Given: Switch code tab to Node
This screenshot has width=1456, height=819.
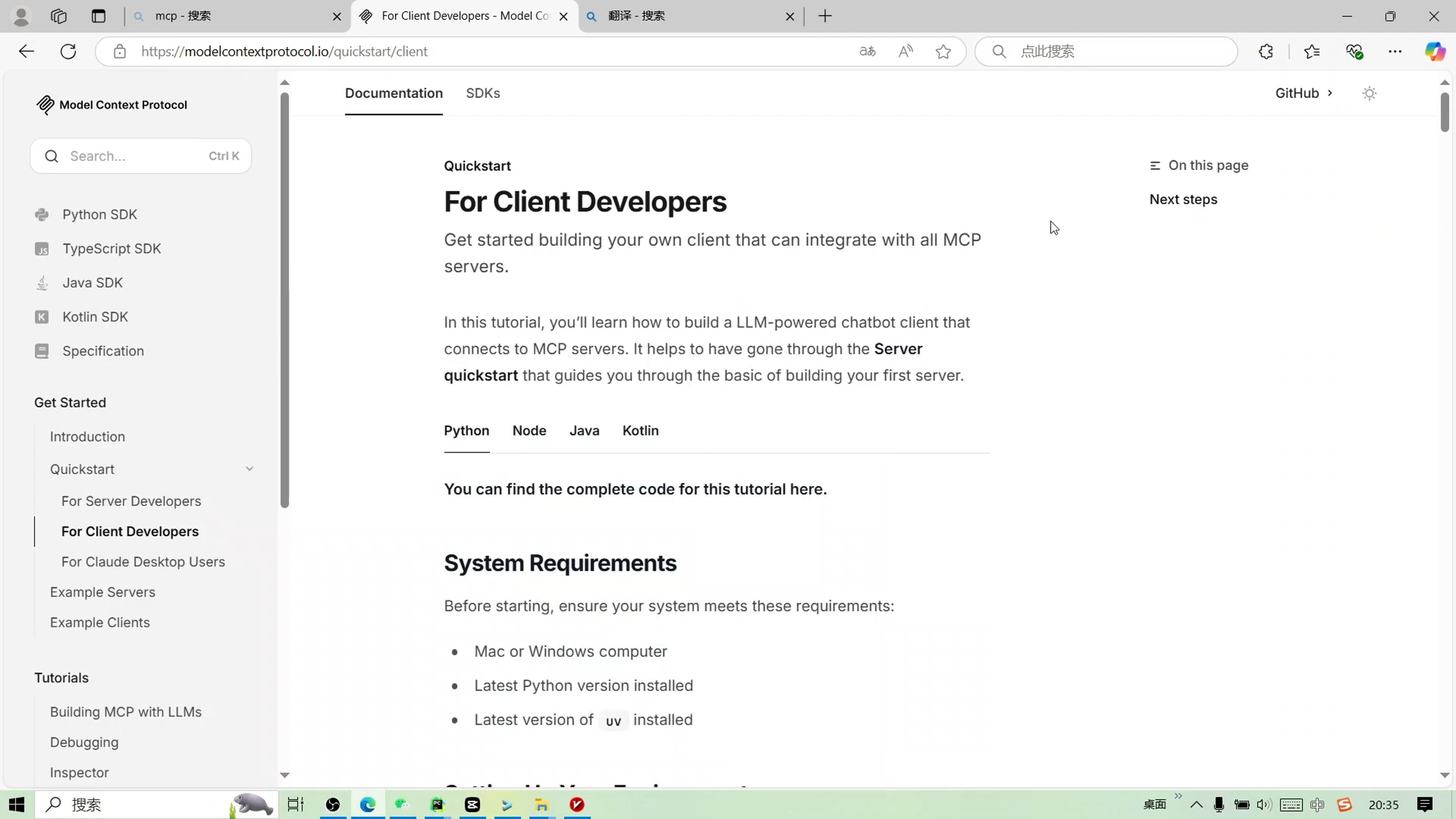Looking at the screenshot, I should pyautogui.click(x=529, y=431).
